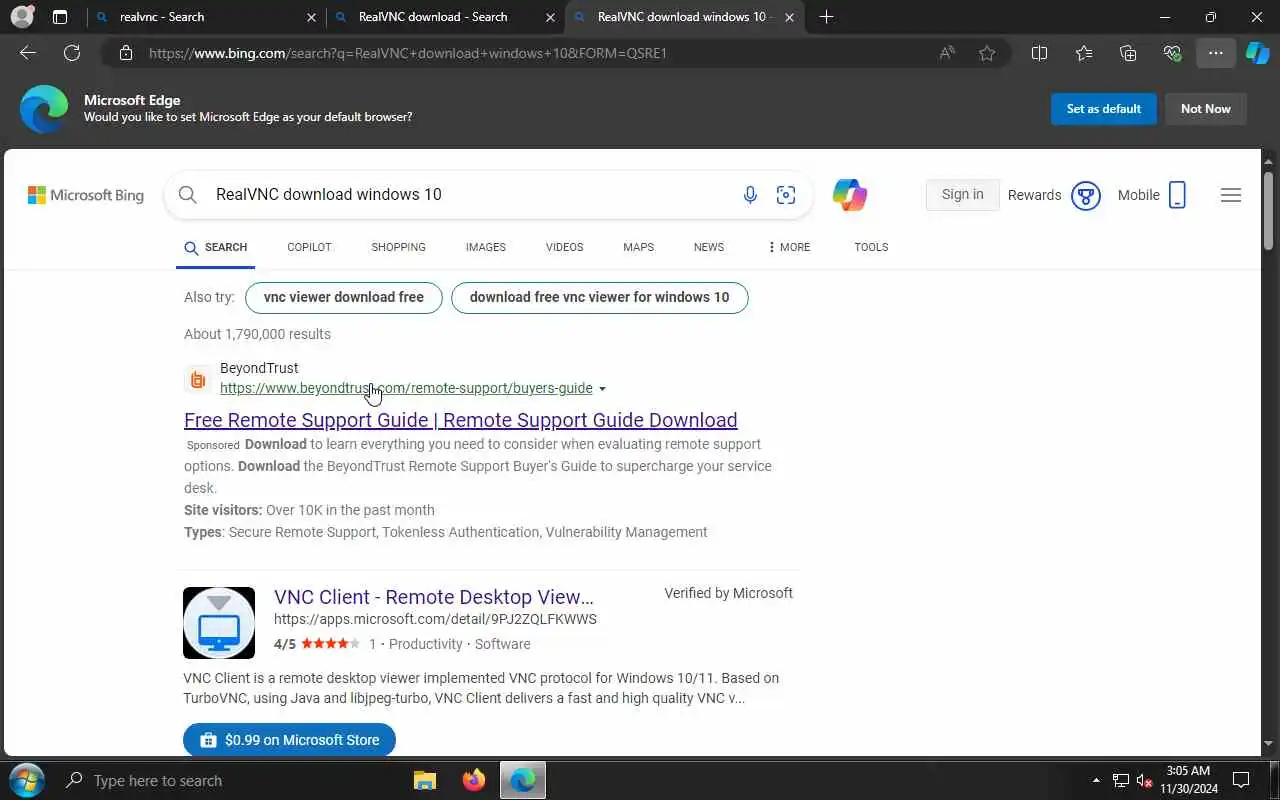
Task: Open the tab actions menu icon
Action: [60, 17]
